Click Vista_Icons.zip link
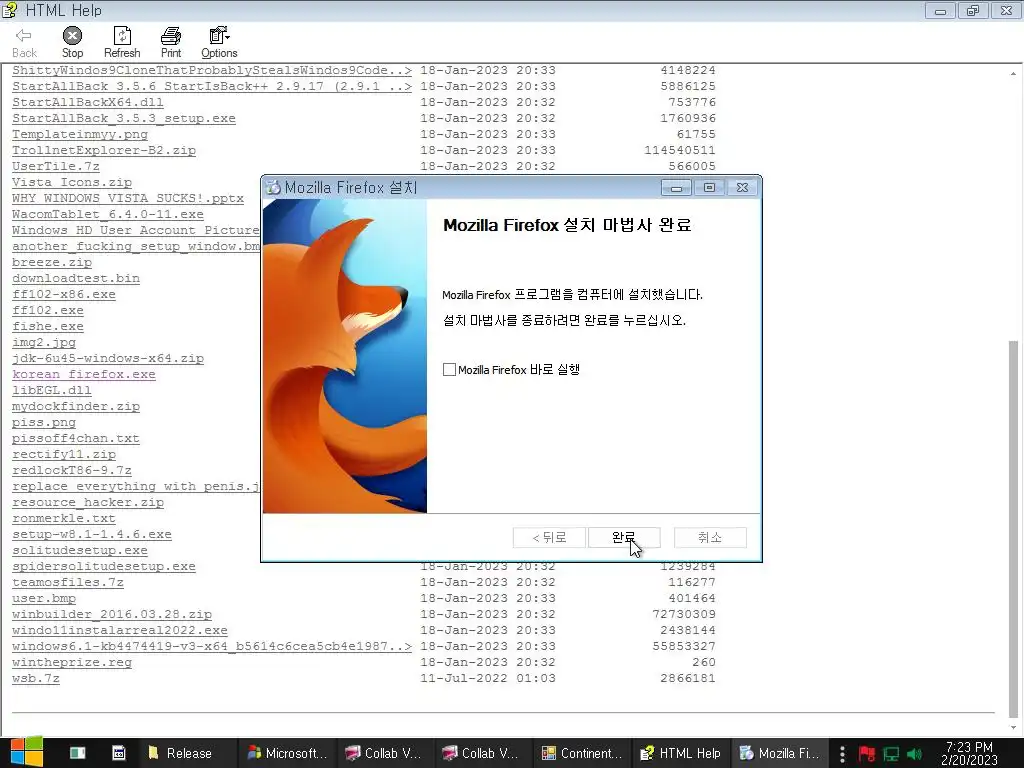1024x768 pixels. tap(72, 182)
